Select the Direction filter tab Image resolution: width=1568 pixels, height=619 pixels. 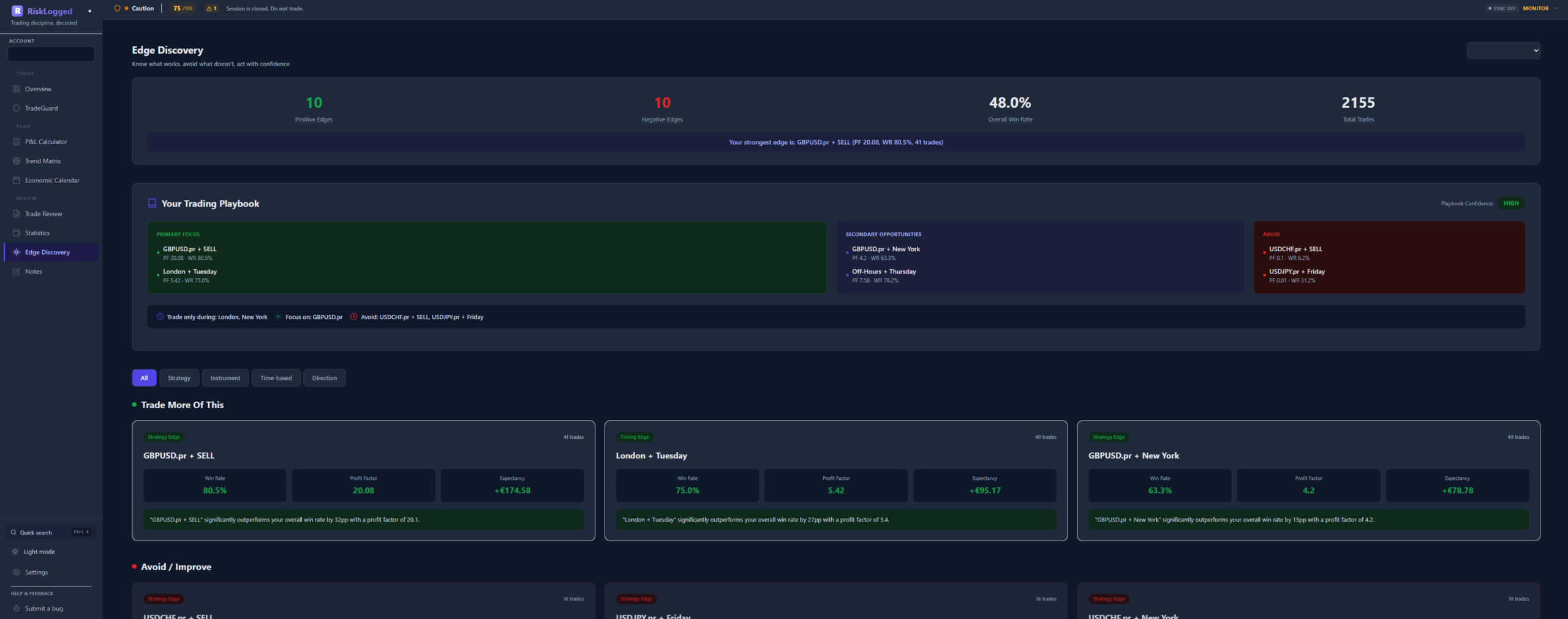coord(324,378)
